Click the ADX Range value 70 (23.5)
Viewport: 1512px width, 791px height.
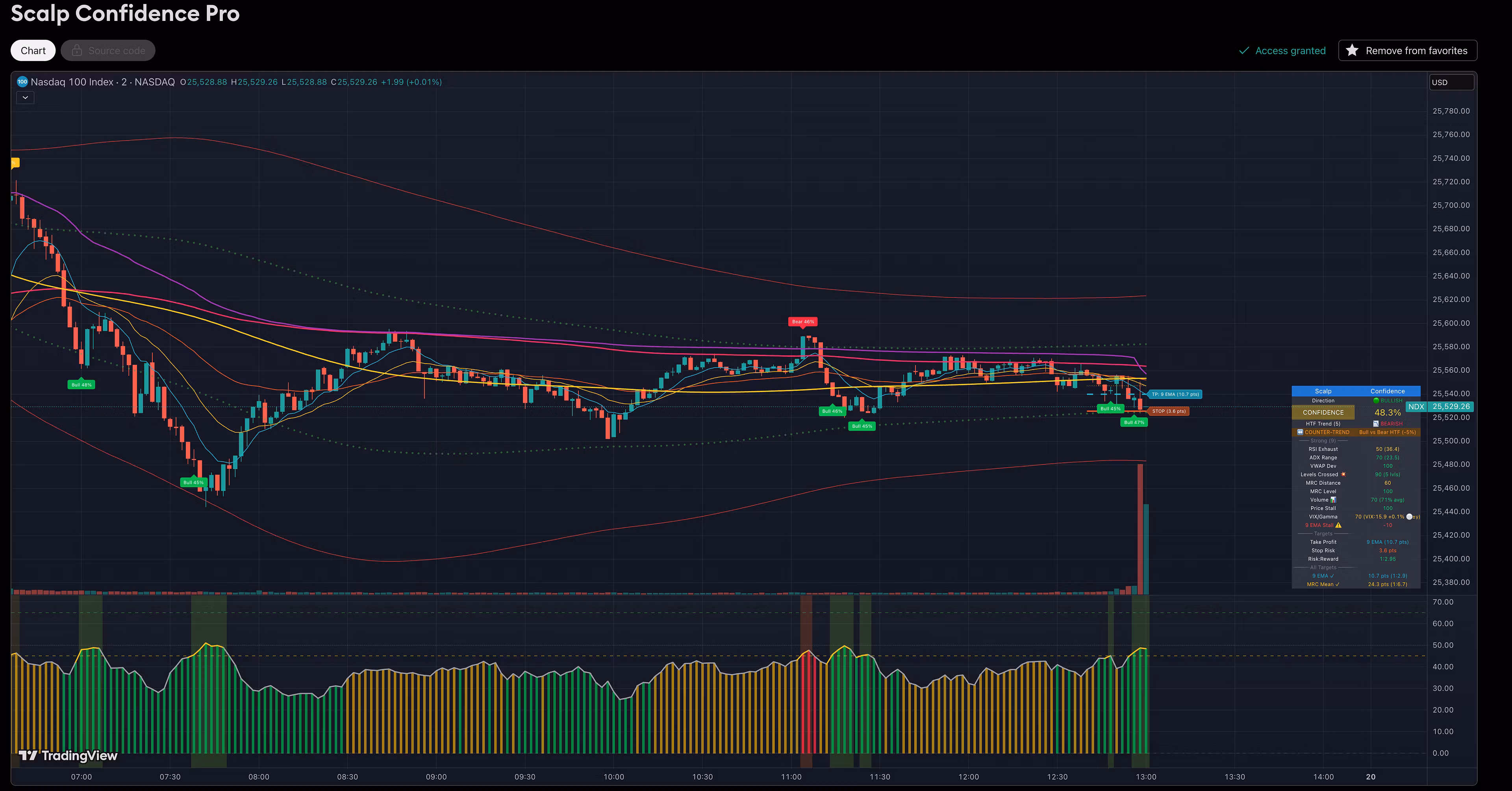tap(1388, 457)
